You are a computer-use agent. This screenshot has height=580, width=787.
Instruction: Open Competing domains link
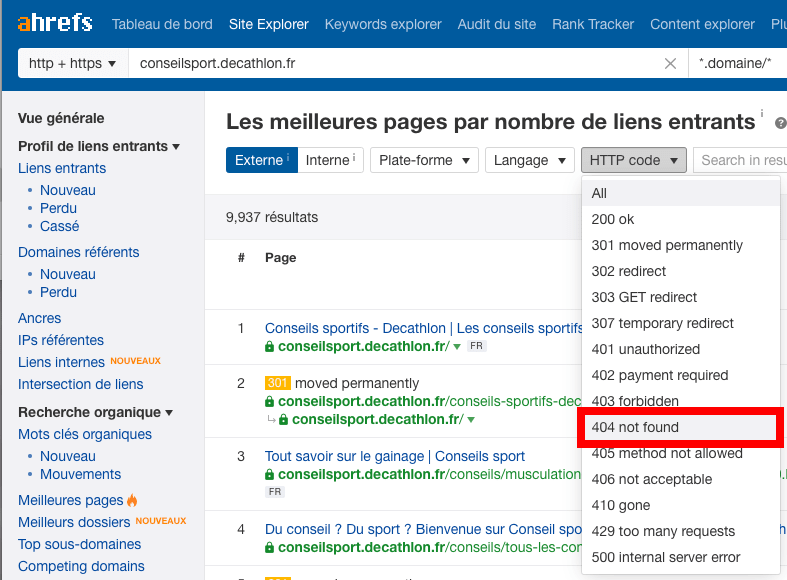pos(81,566)
